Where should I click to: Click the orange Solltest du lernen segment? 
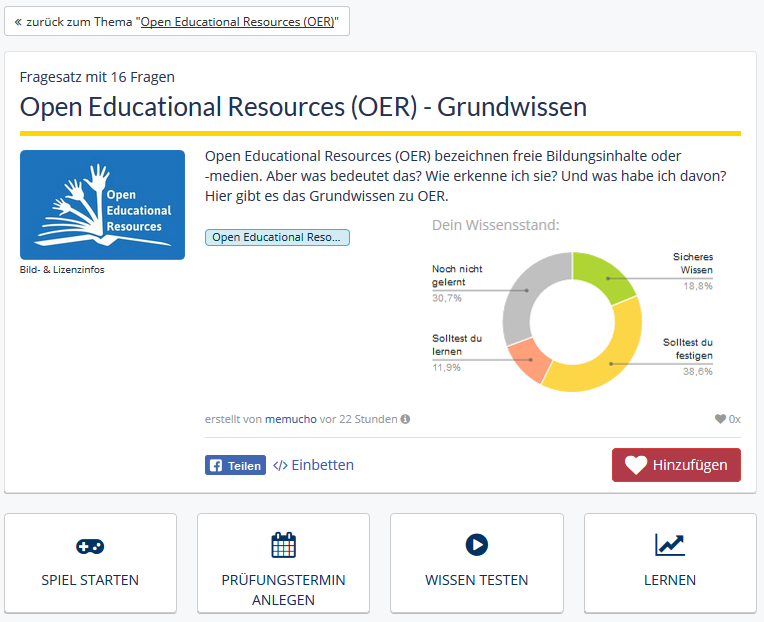coord(531,359)
